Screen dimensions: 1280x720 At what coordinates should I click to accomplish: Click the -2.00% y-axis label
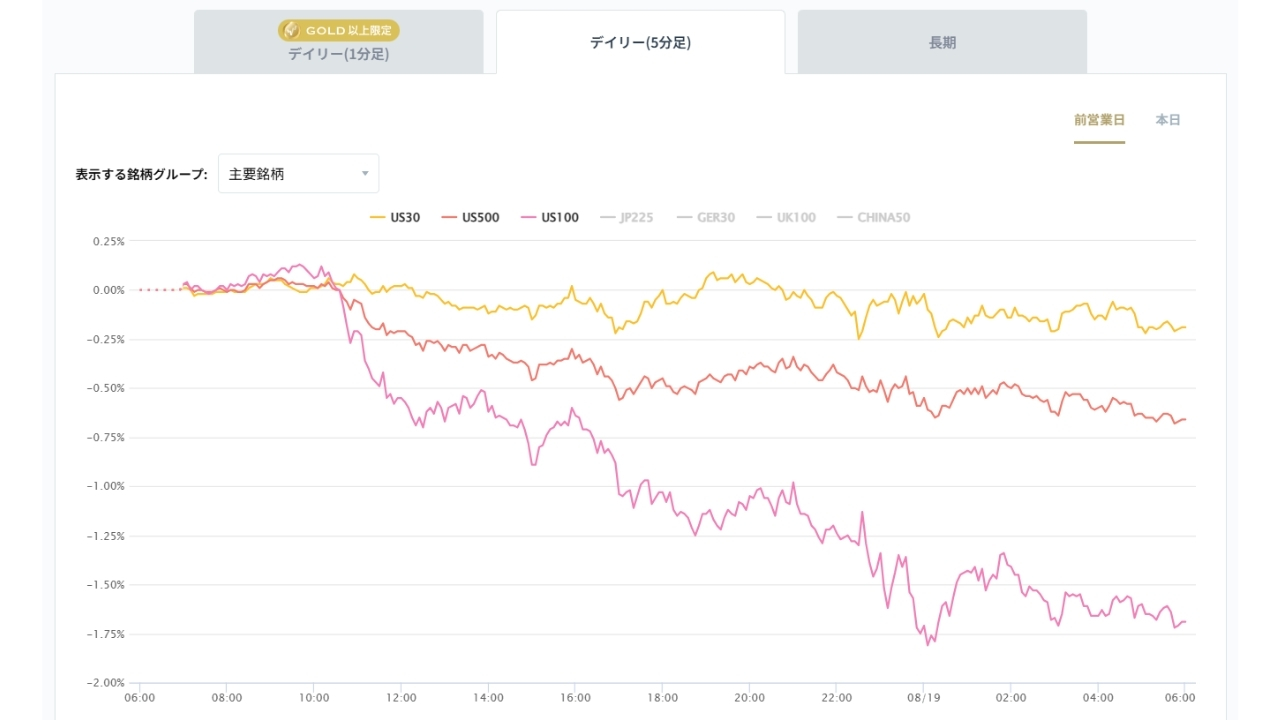[106, 683]
